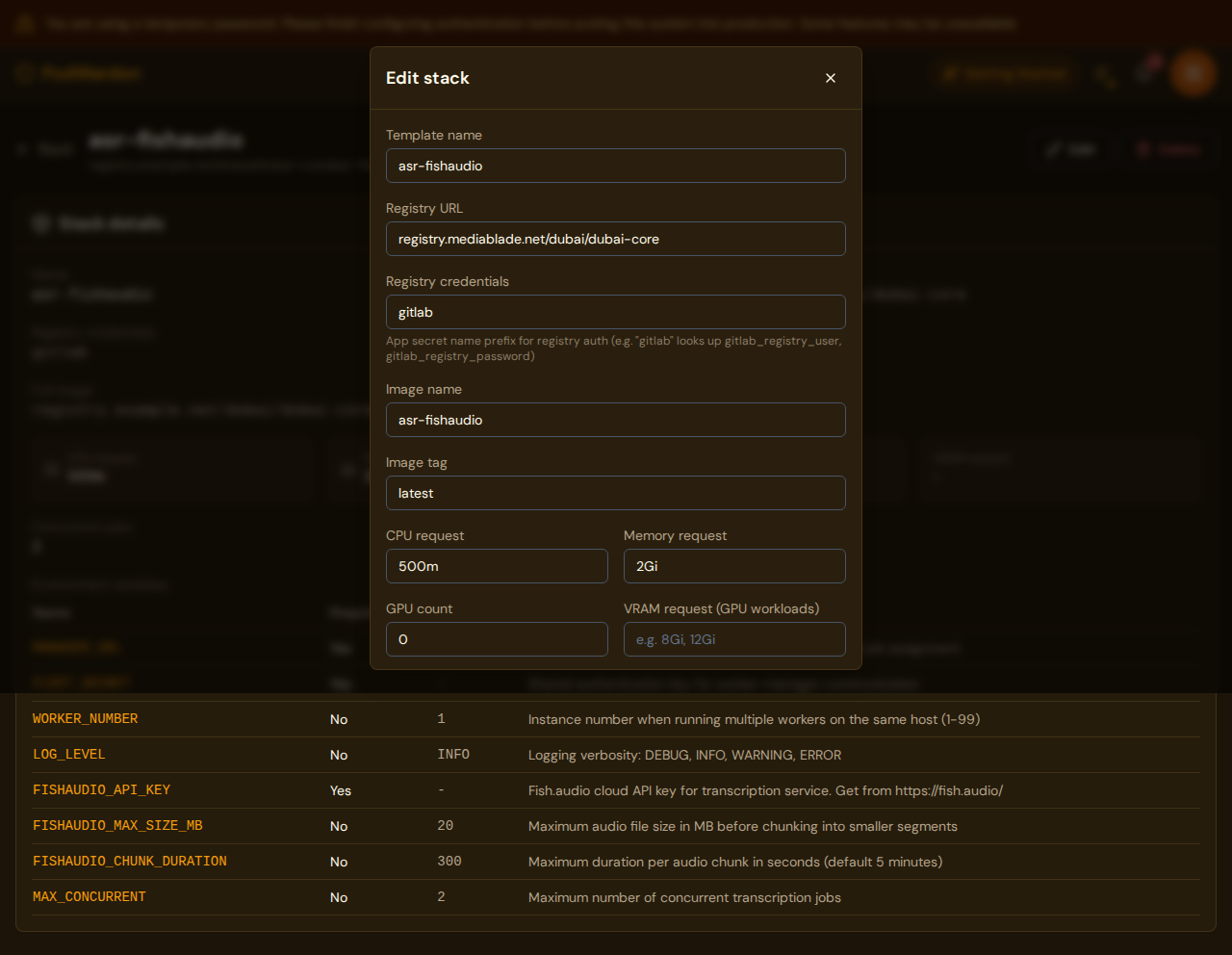Open the FISHAUDIO_API_KEY variable link
Image resolution: width=1232 pixels, height=955 pixels.
click(x=101, y=790)
